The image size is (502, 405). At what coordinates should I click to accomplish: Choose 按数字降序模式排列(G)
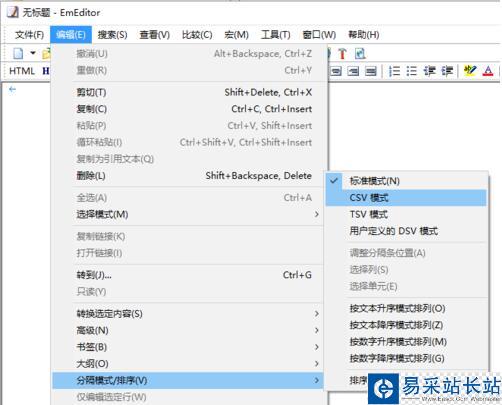coord(406,358)
